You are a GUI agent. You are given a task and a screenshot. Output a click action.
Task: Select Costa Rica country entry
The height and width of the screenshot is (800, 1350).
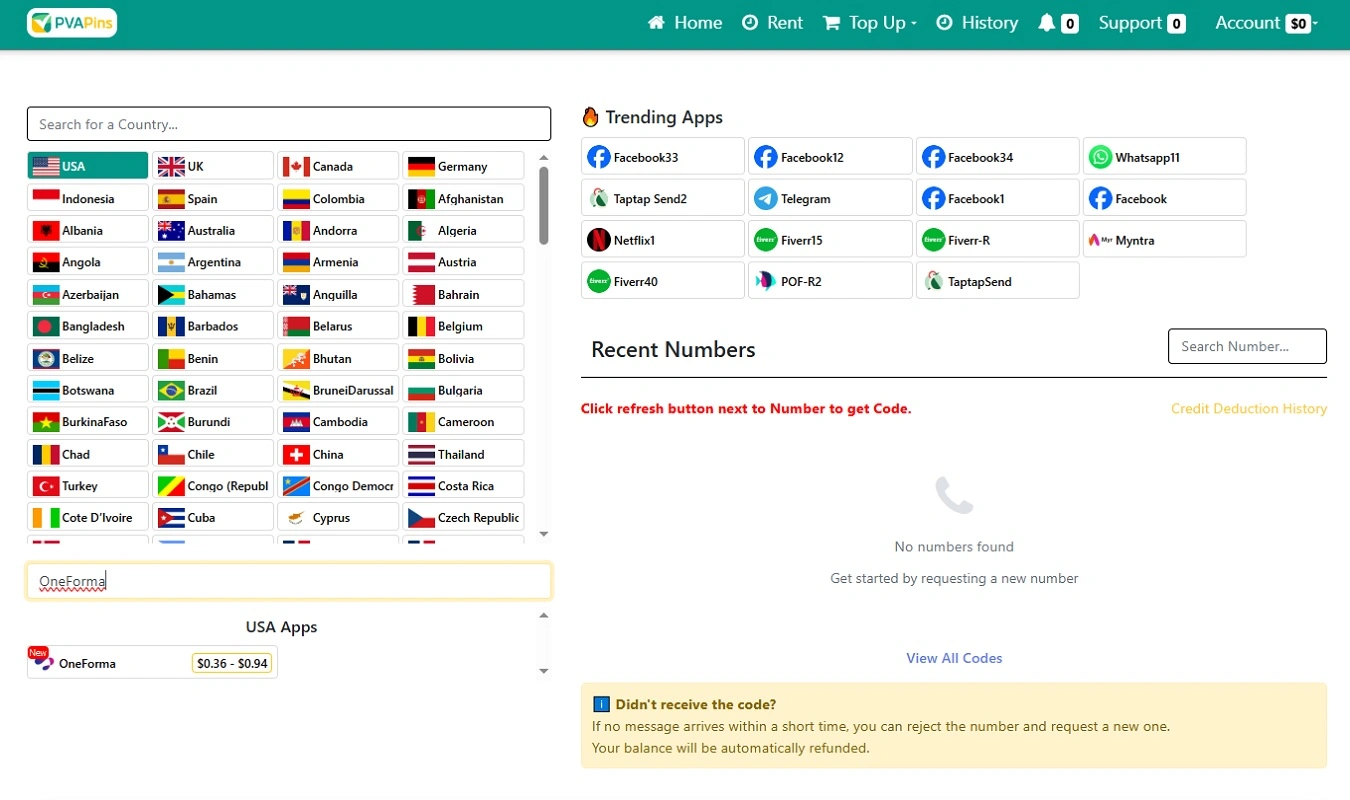(464, 485)
